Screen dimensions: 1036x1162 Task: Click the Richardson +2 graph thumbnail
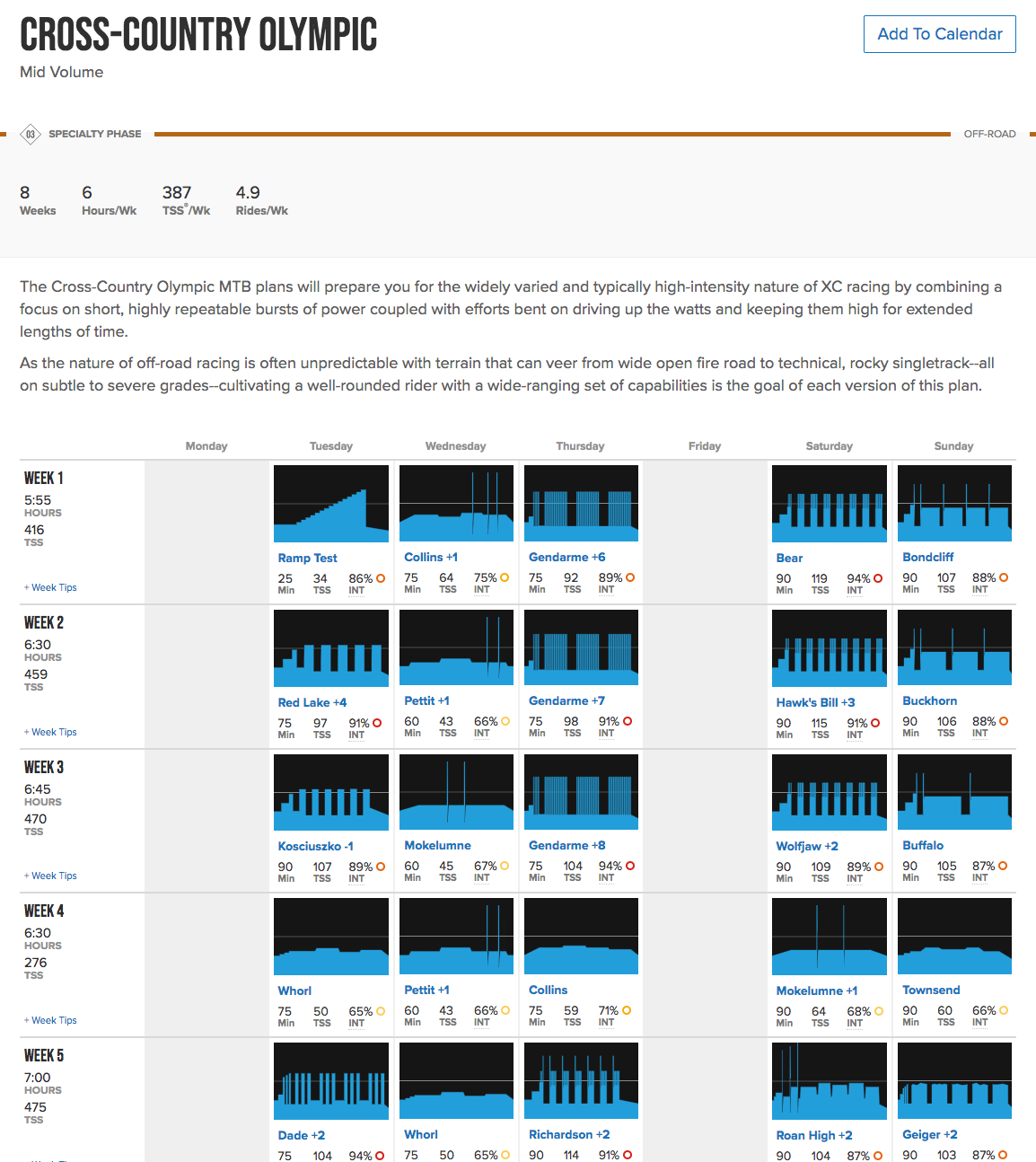pyautogui.click(x=581, y=1080)
